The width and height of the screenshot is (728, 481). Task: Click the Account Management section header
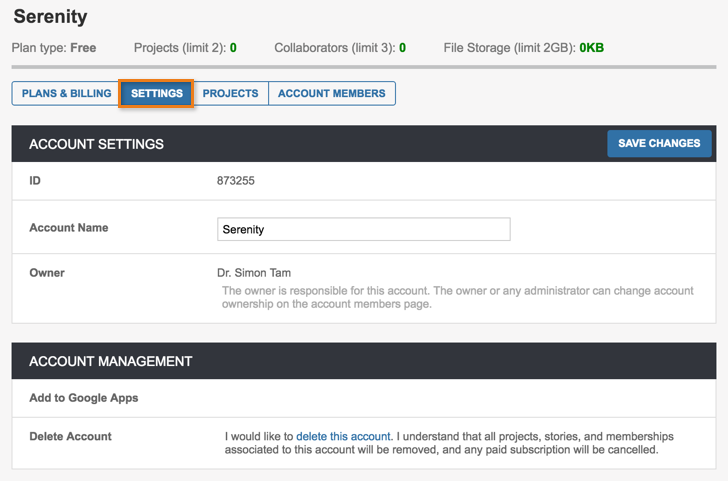[110, 361]
